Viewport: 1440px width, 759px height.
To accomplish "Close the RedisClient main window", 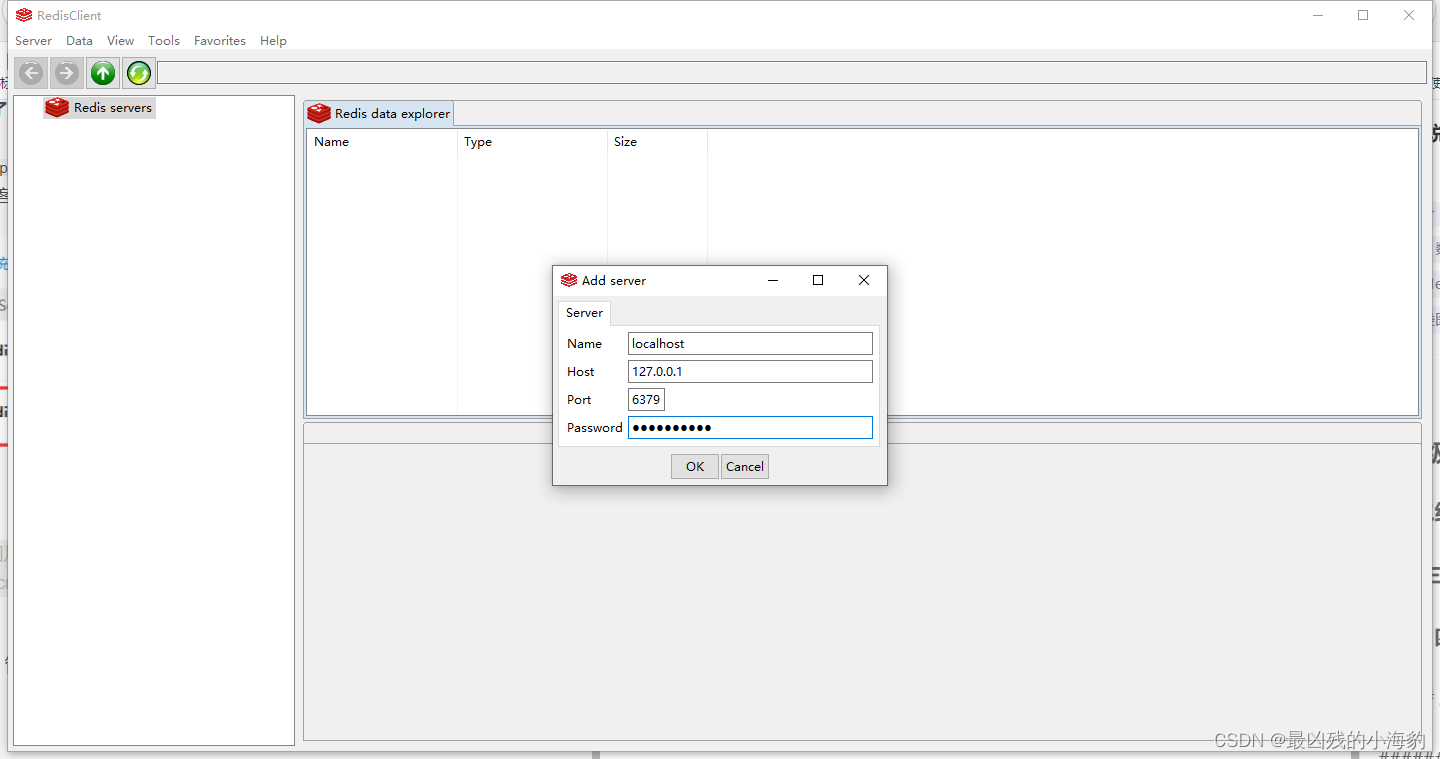I will (1409, 15).
